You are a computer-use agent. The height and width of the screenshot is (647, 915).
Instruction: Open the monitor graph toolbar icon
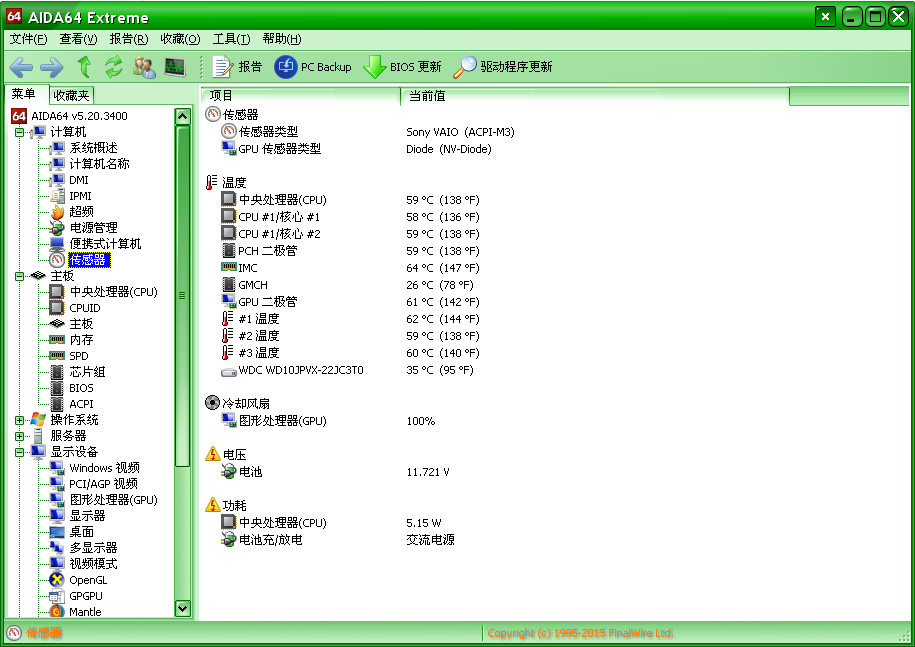[175, 67]
